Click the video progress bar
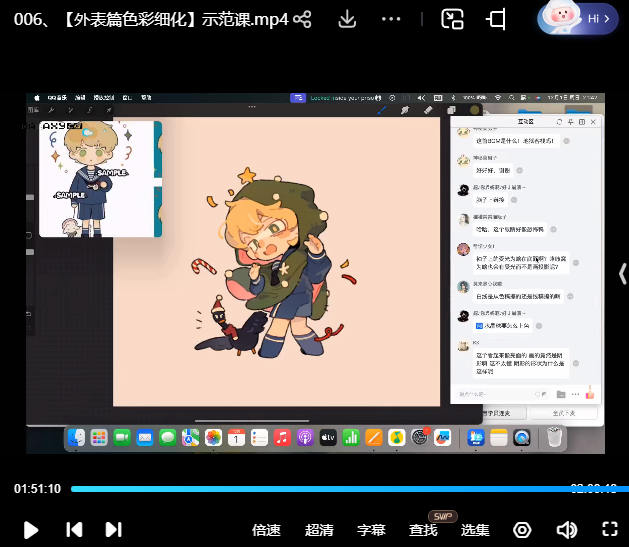Viewport: 629px width, 547px height. (300, 489)
